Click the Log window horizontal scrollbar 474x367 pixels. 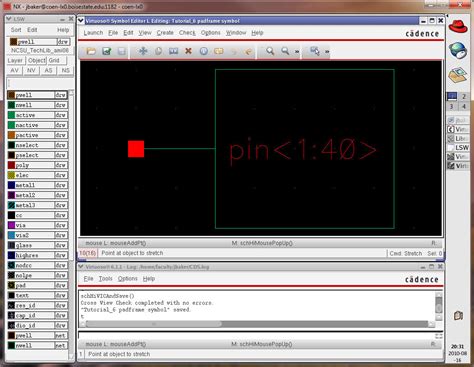click(x=257, y=324)
